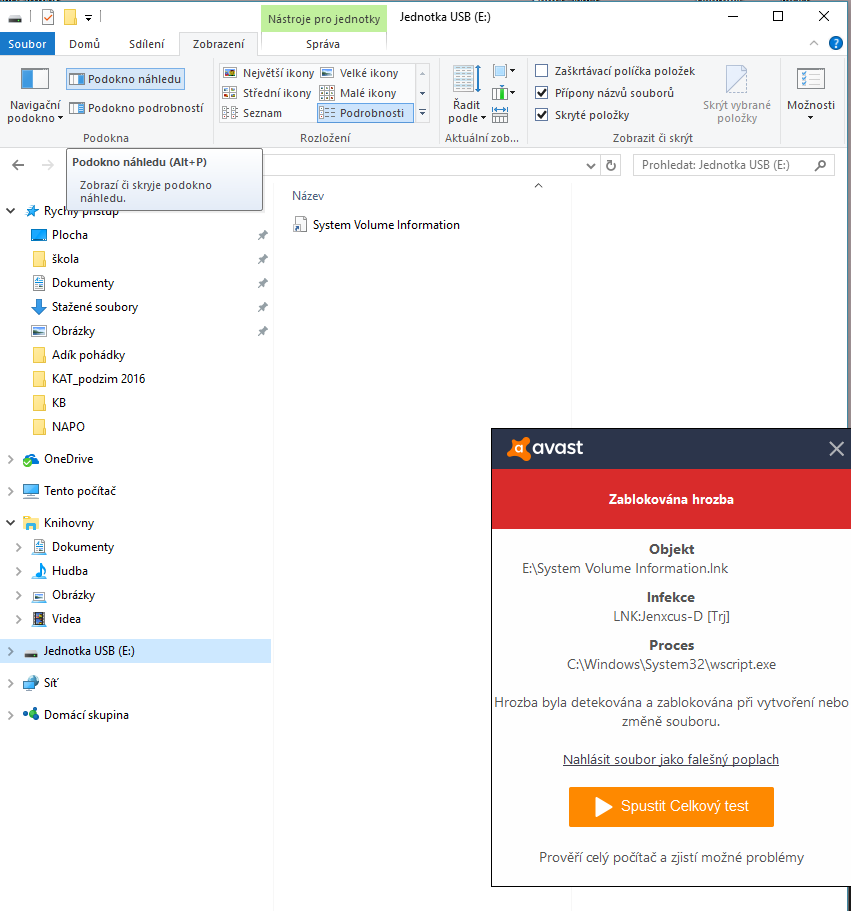This screenshot has height=911, width=851.
Task: Click the Avast logo in the popup
Action: click(x=545, y=448)
